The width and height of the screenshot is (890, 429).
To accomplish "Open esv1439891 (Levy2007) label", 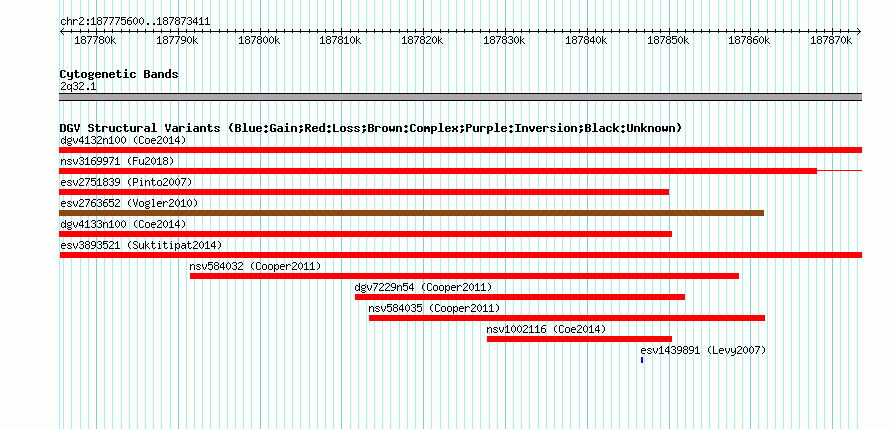I will click(703, 350).
